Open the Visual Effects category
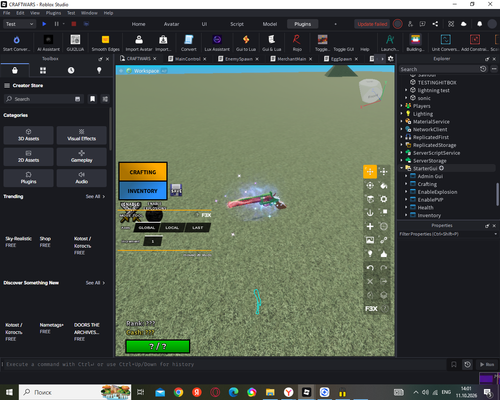Viewport: 500px width, 400px height. point(81,135)
